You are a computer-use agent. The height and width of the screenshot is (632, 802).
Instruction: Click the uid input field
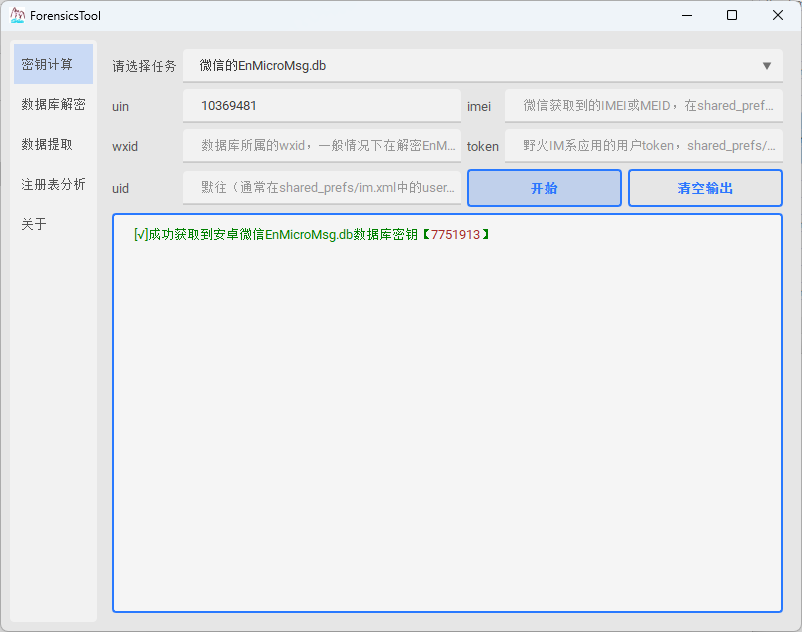coord(321,188)
